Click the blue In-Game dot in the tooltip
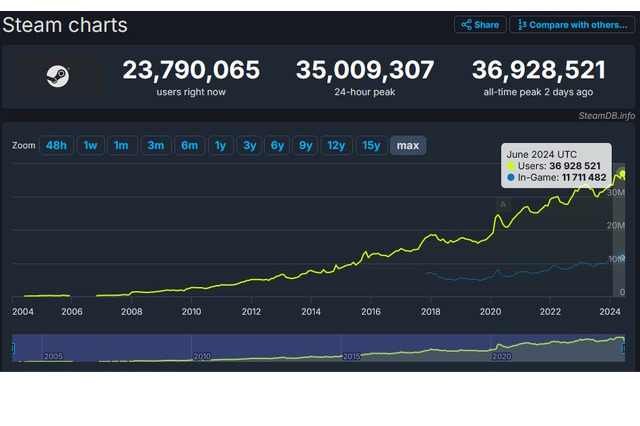Image resolution: width=640 pixels, height=426 pixels. click(x=512, y=177)
